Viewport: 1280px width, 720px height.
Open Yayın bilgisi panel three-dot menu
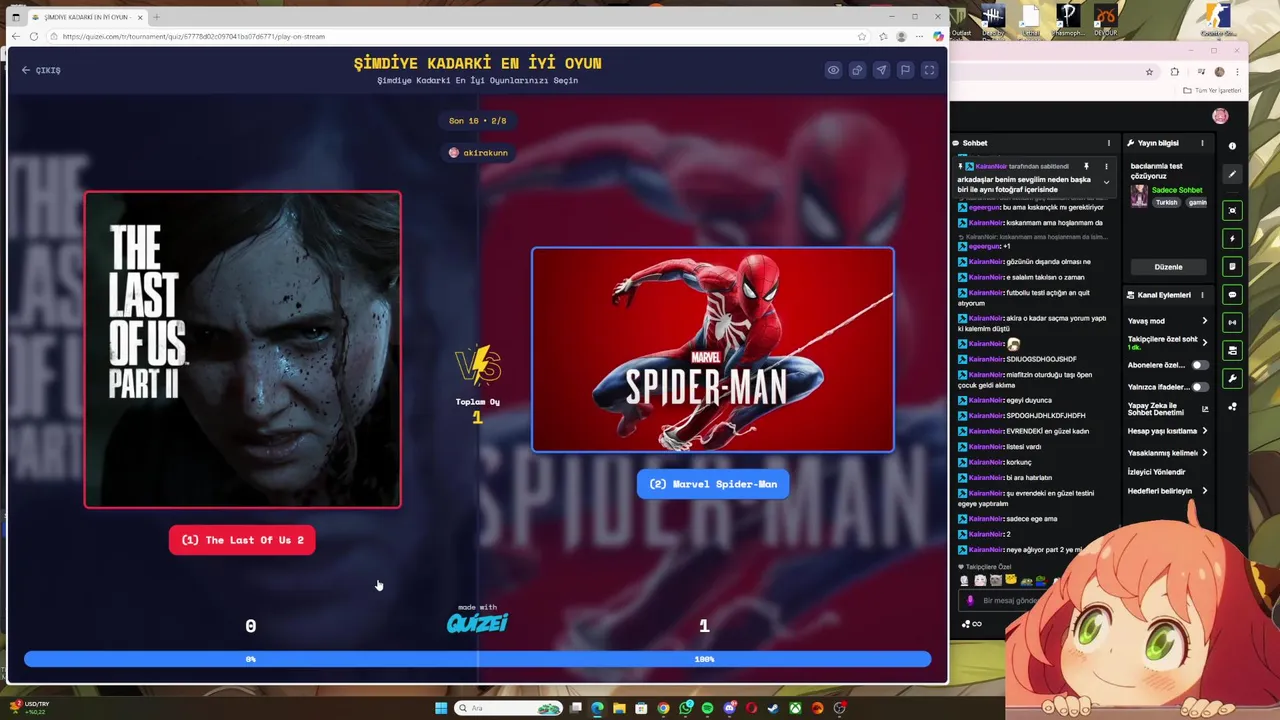(x=1202, y=143)
